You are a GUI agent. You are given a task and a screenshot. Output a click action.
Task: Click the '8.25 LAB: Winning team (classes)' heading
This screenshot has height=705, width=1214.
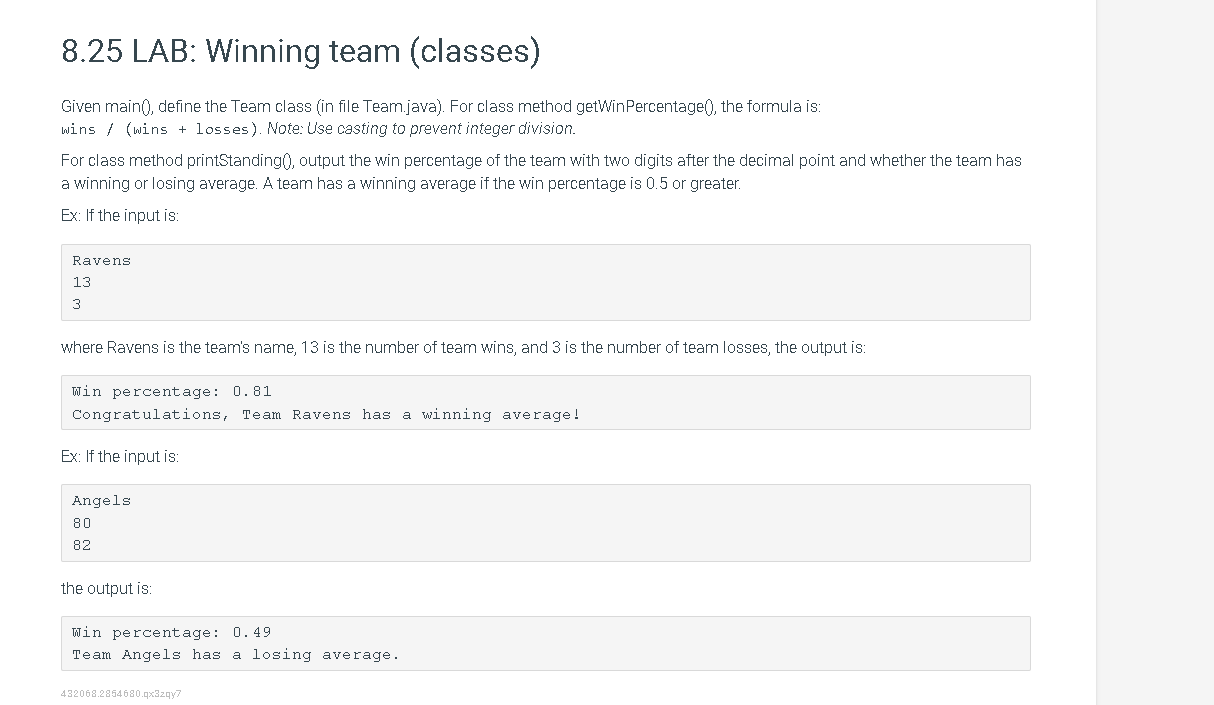(300, 50)
